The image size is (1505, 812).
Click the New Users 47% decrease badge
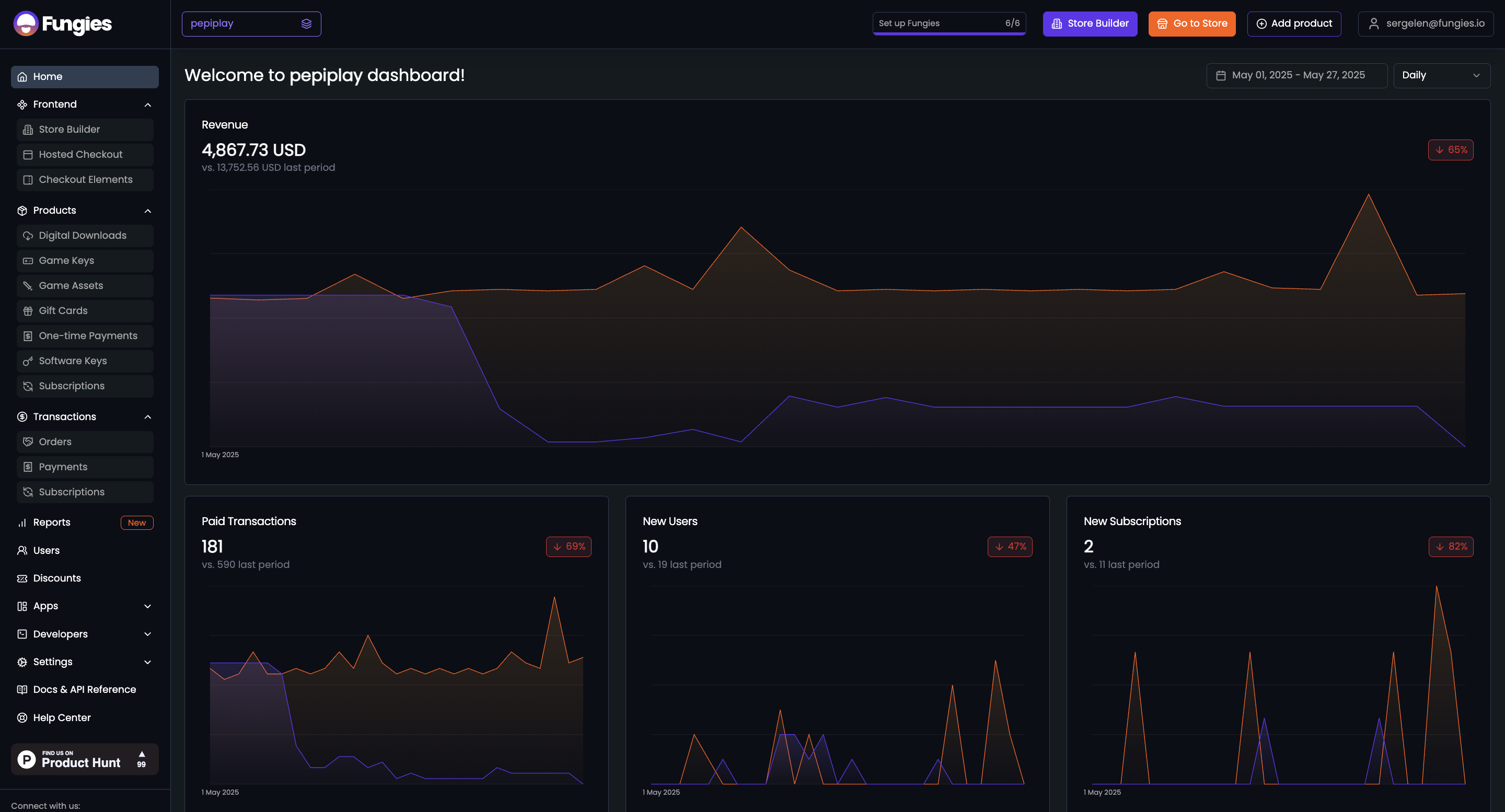tap(1010, 547)
